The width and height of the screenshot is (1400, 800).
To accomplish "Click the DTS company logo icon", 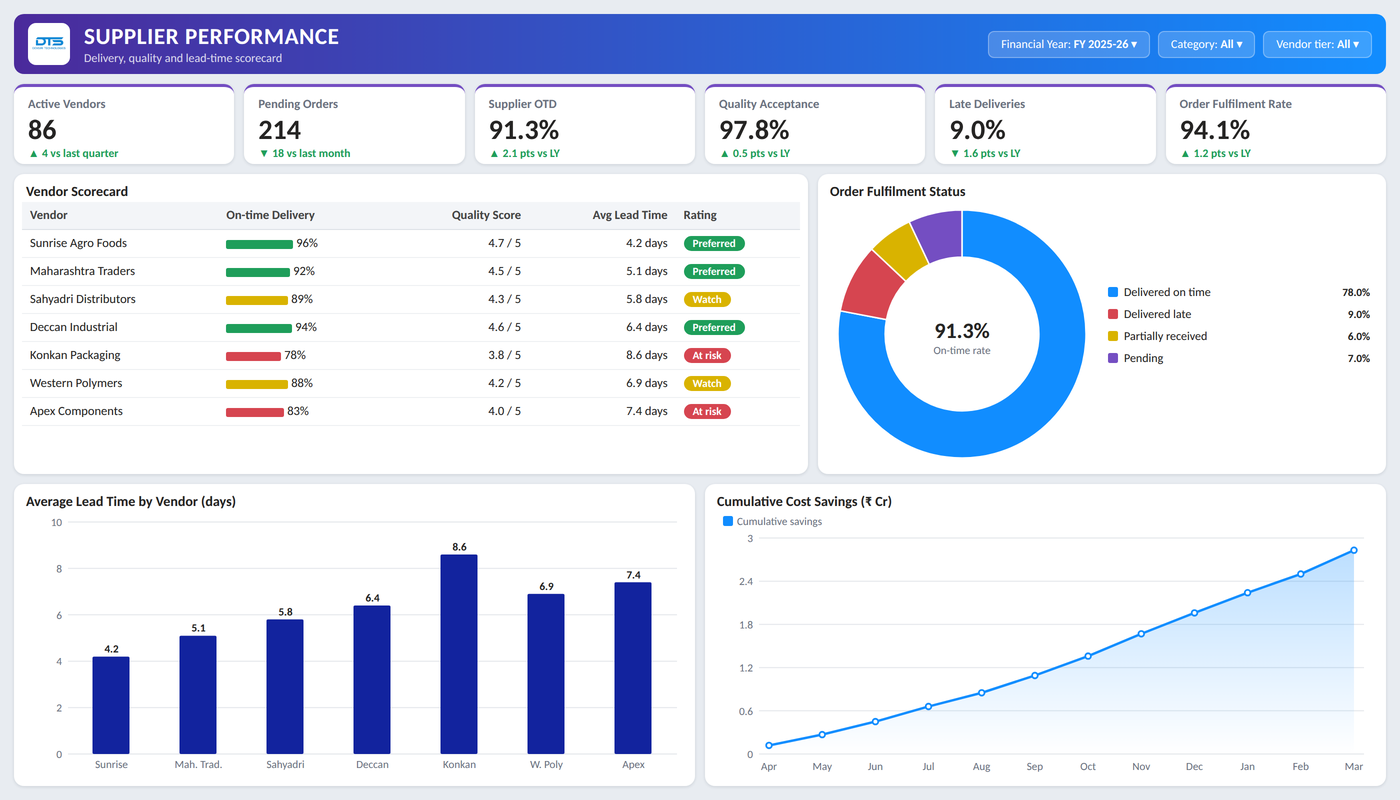I will (x=49, y=44).
